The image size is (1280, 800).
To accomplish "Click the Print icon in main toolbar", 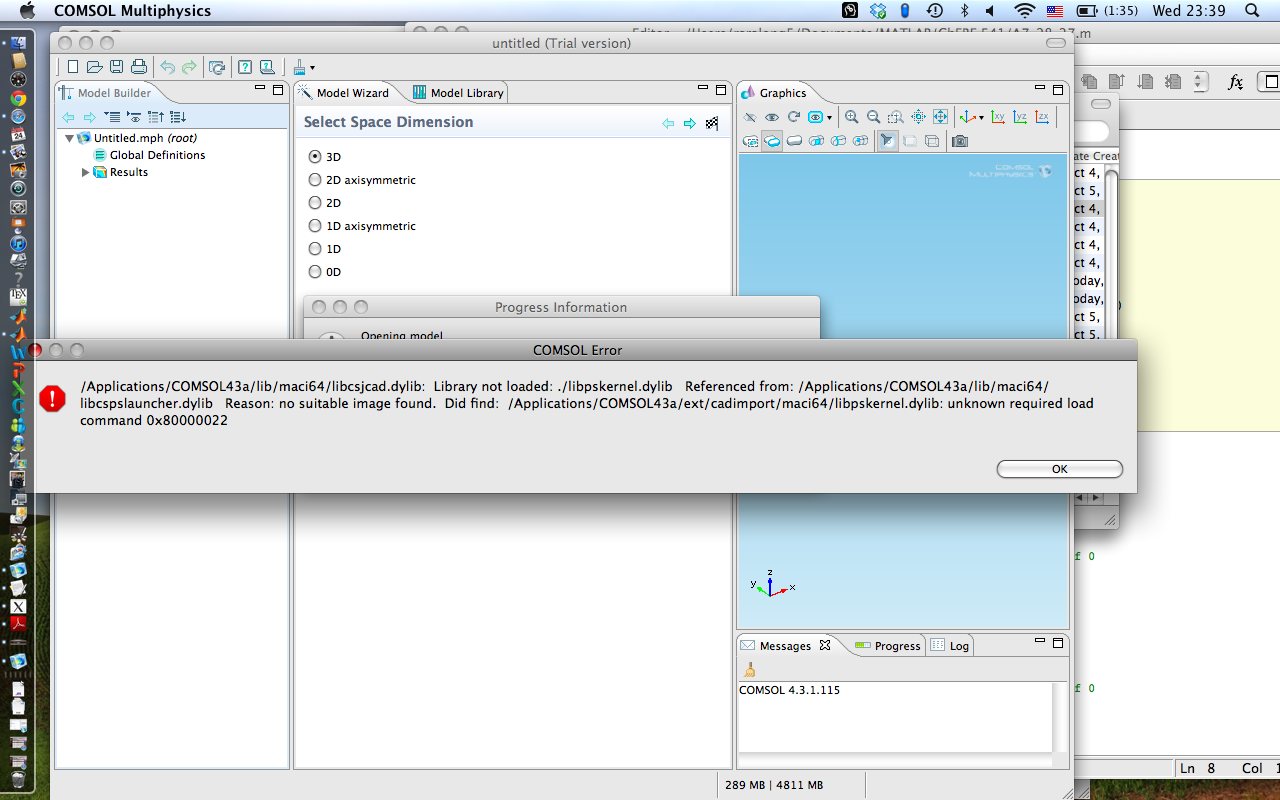I will [x=139, y=67].
